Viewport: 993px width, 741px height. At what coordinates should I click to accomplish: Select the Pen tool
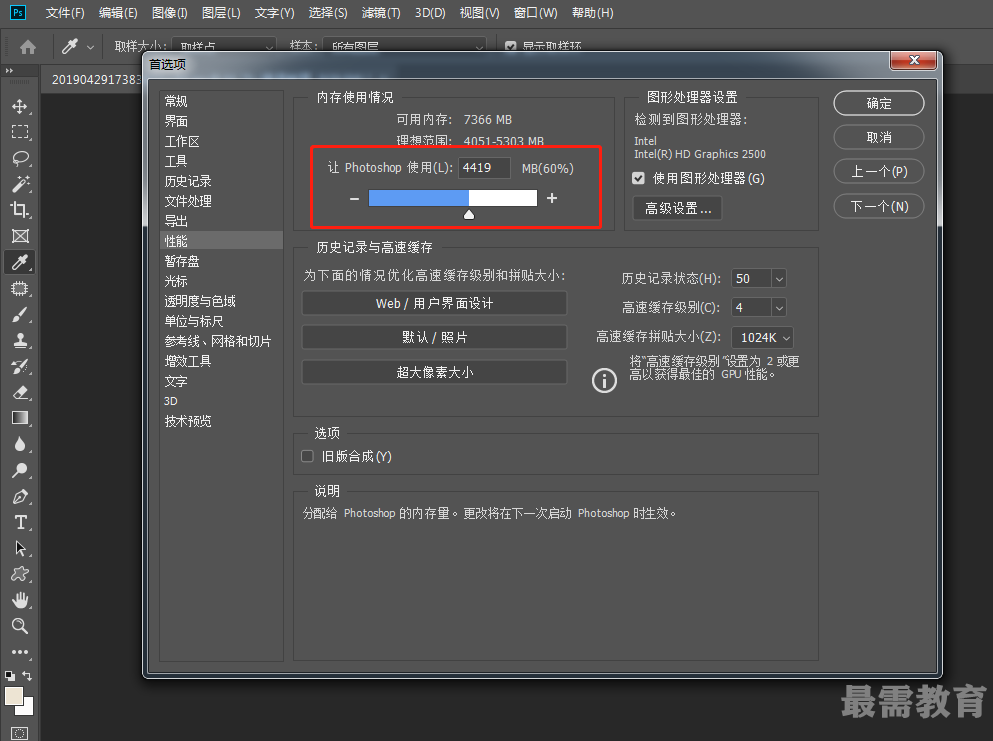(x=20, y=497)
